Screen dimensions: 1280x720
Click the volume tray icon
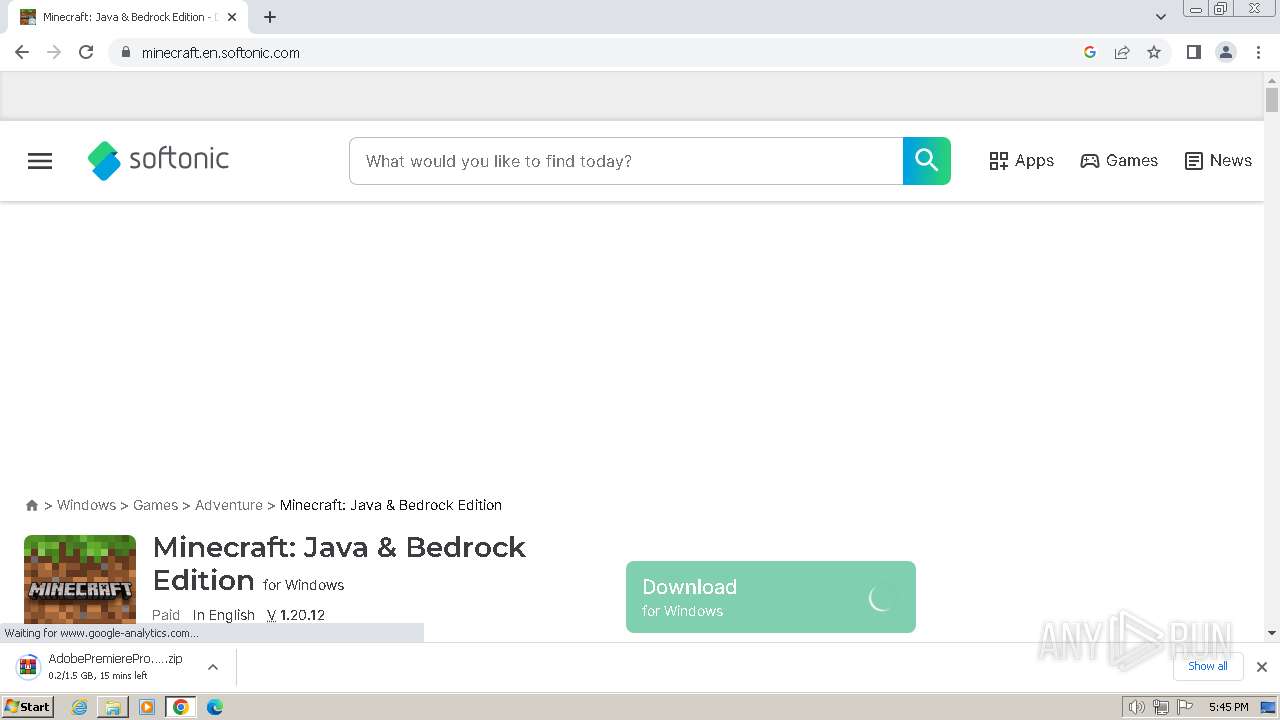[1136, 707]
